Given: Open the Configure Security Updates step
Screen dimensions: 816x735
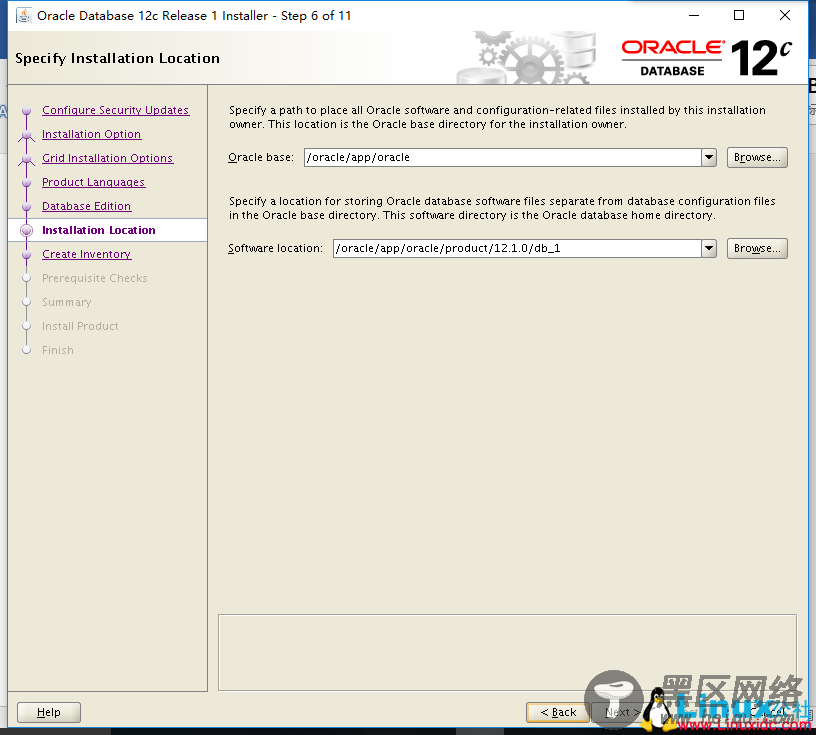Looking at the screenshot, I should (116, 110).
